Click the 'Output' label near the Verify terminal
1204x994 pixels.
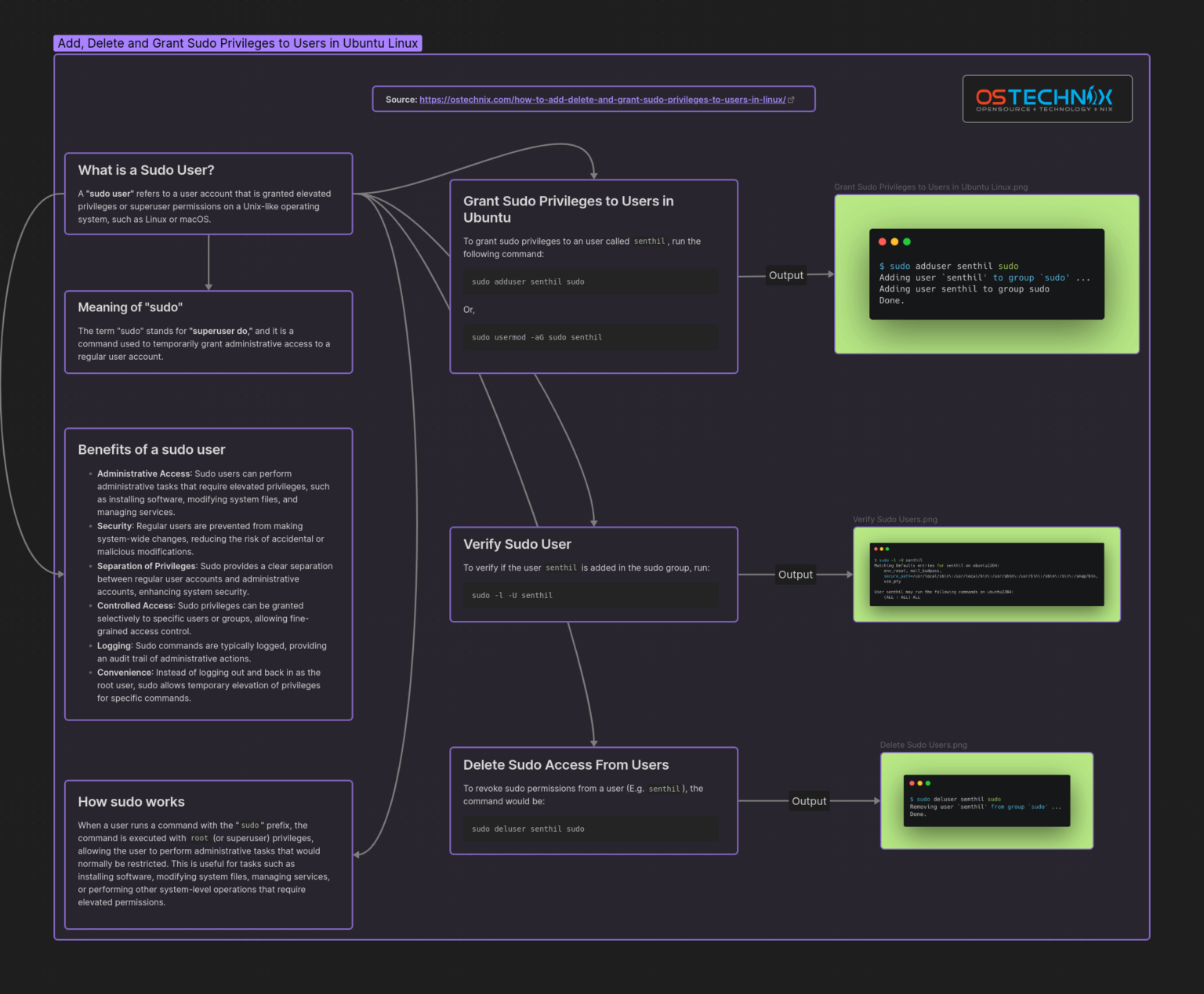(x=795, y=574)
